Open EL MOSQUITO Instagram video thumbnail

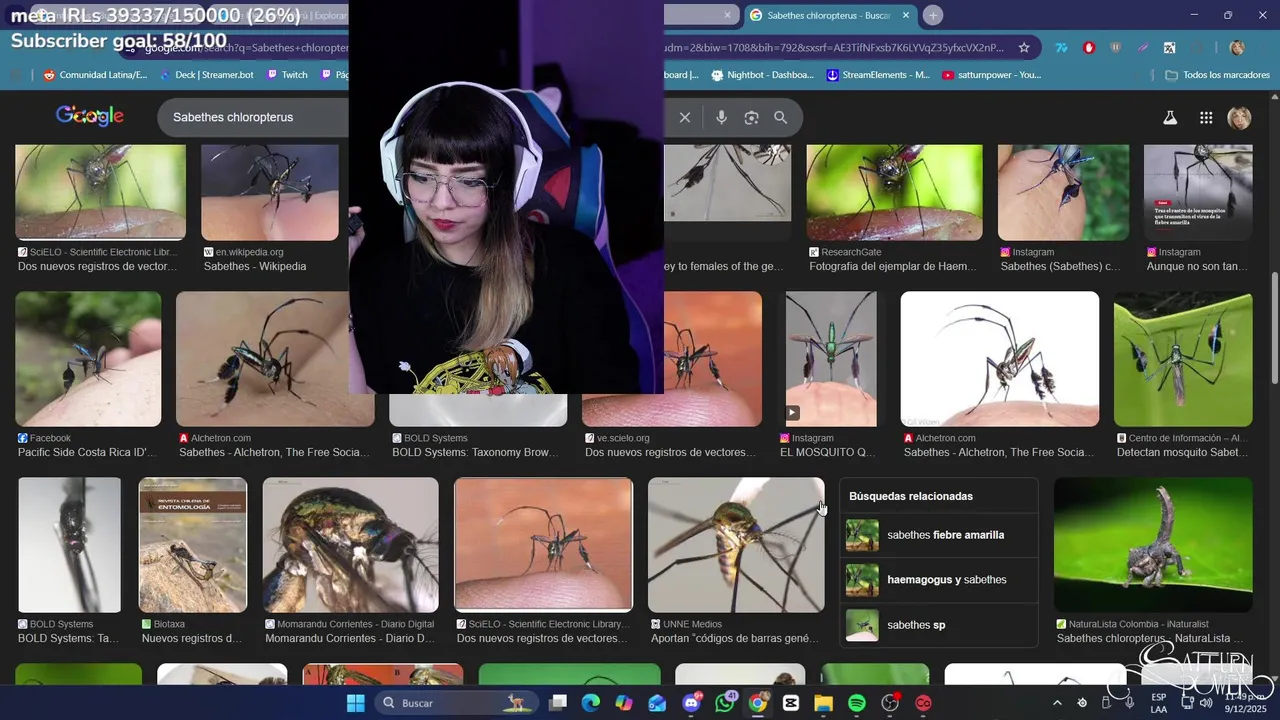[x=831, y=359]
